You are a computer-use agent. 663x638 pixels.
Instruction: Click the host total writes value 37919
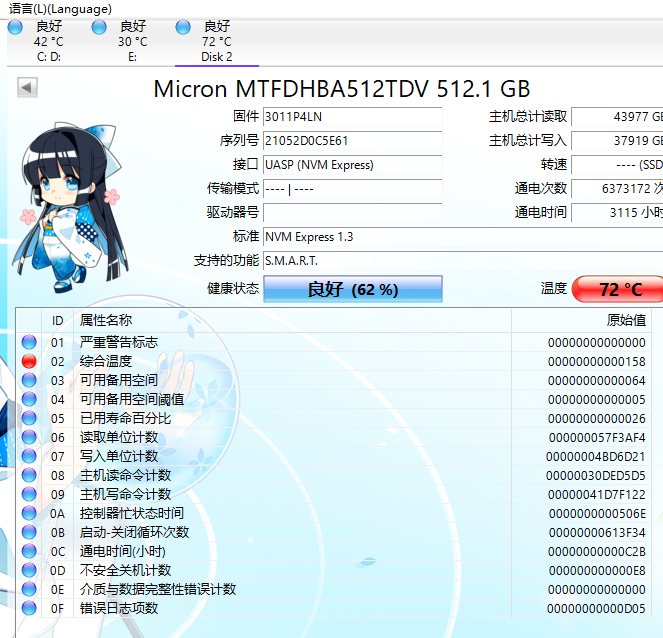[x=617, y=140]
